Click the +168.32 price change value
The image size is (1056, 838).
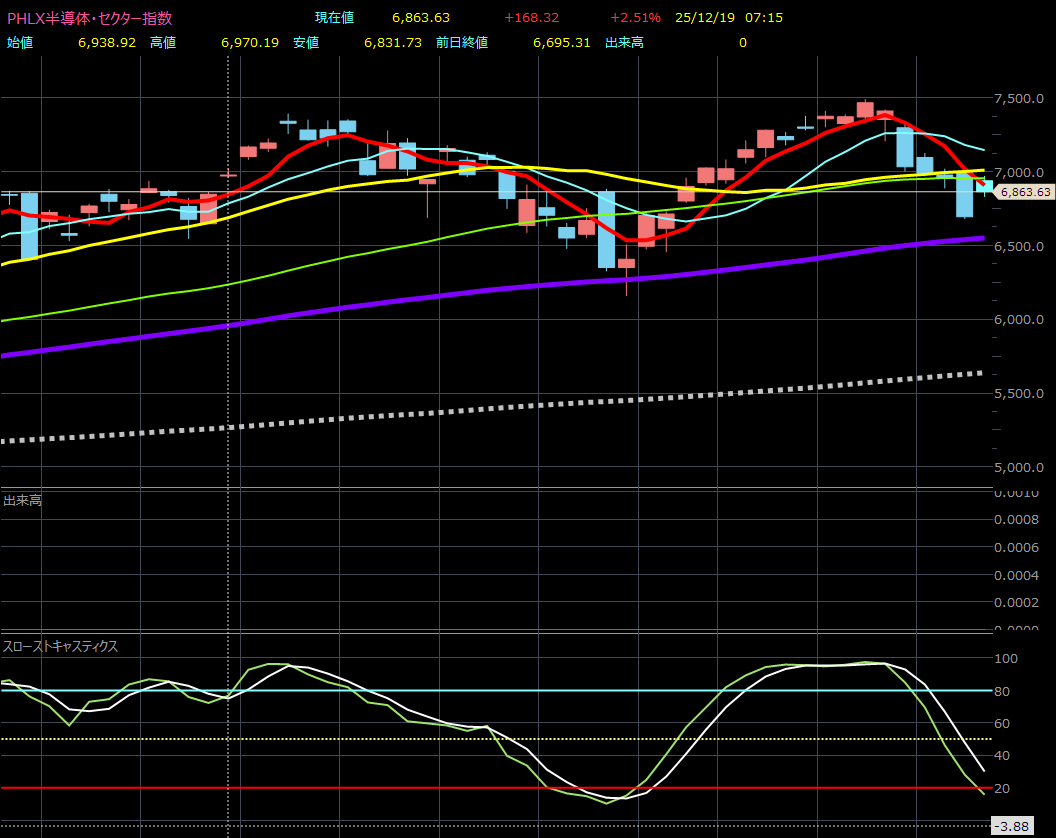[530, 18]
